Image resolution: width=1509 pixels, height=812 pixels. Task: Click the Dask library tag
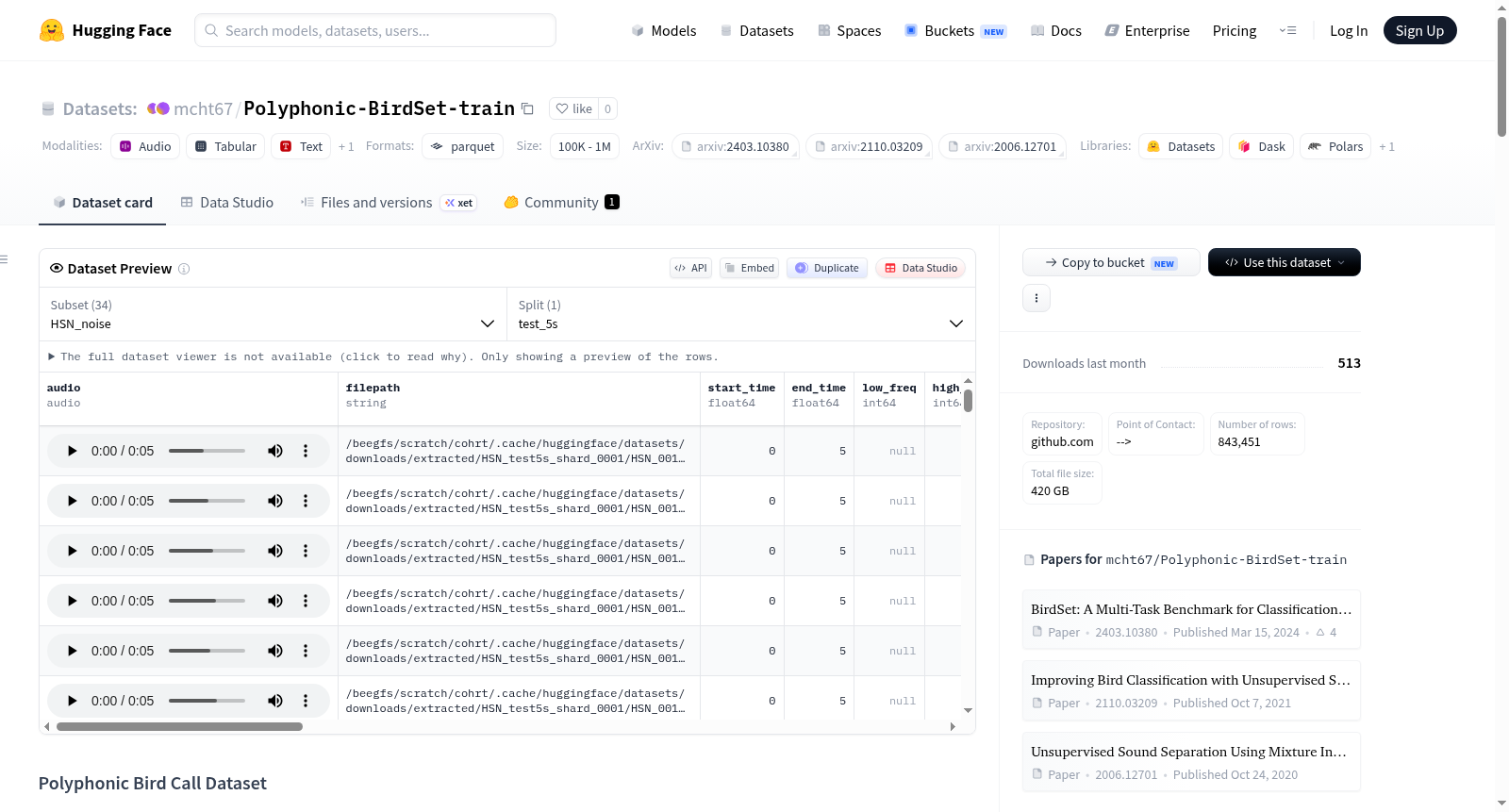point(1261,146)
